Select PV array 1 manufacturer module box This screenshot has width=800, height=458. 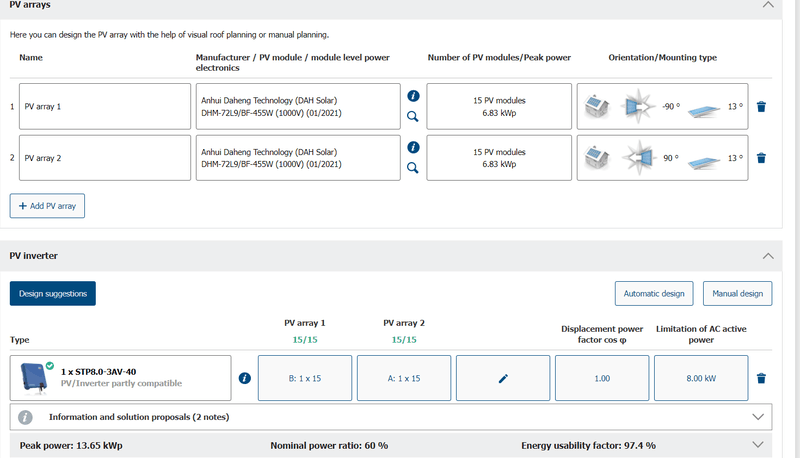tap(298, 107)
